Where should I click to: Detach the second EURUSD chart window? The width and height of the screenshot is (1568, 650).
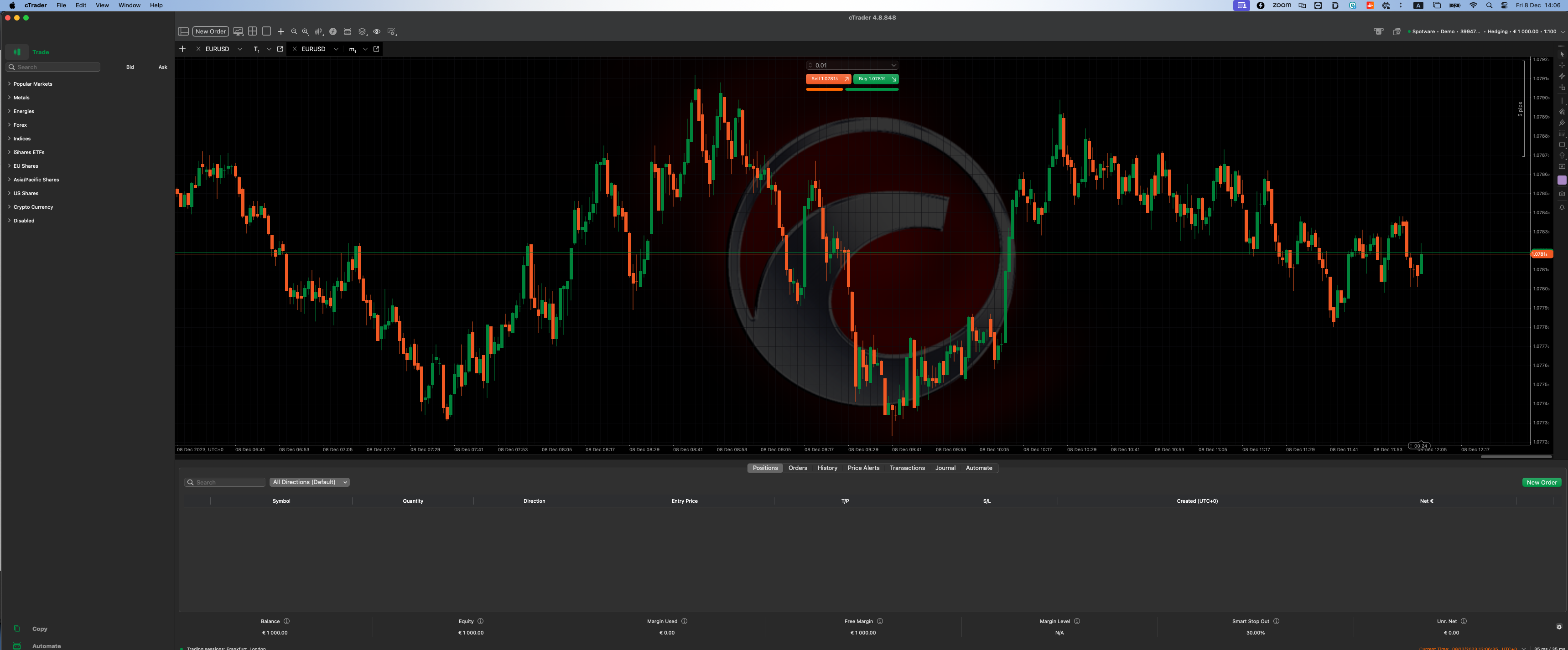[x=376, y=49]
